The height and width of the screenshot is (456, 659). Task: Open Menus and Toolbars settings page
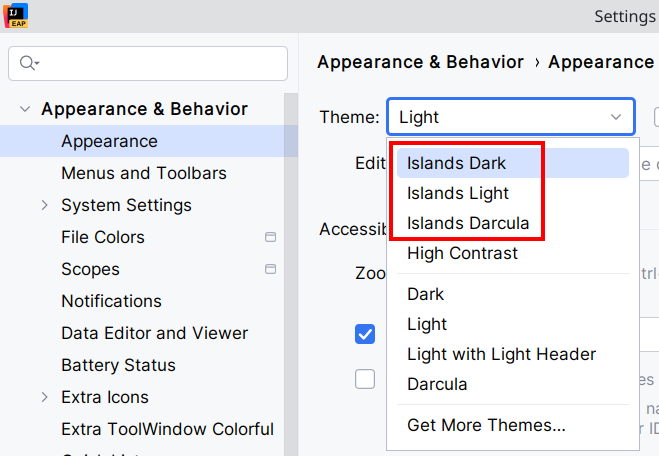144,173
